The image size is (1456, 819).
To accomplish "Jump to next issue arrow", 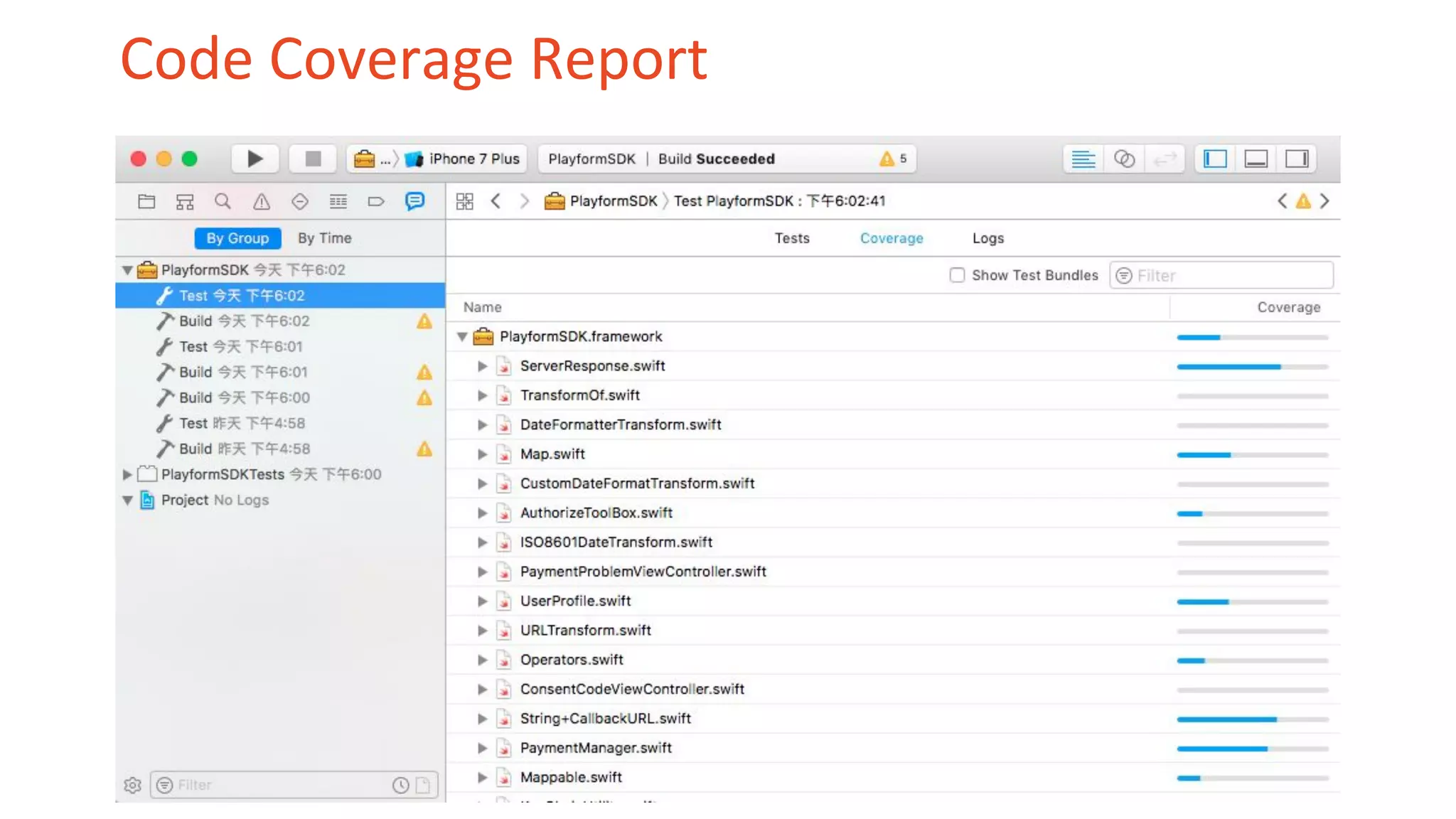I will [x=1324, y=201].
